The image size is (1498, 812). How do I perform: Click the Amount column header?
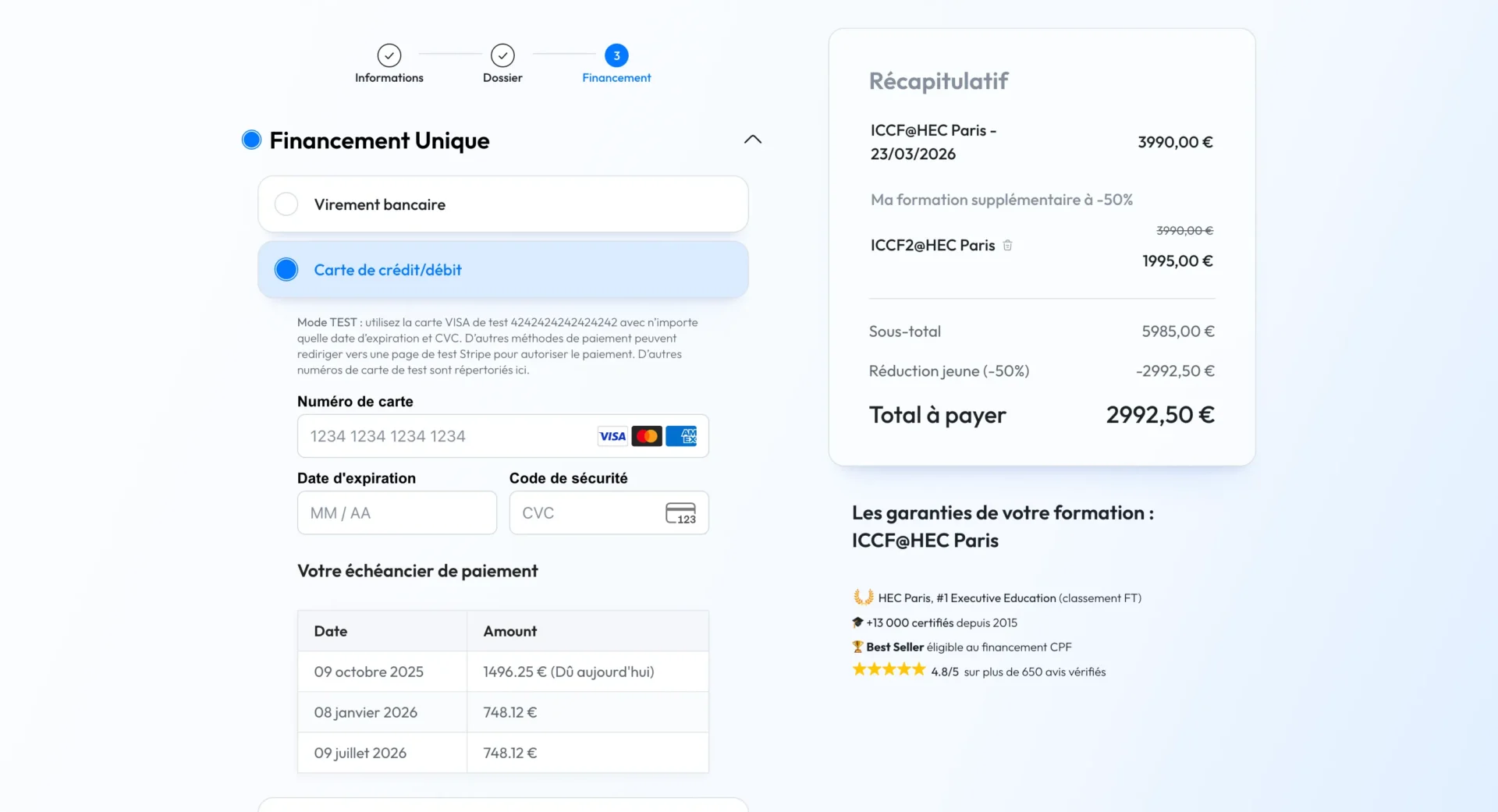(587, 631)
